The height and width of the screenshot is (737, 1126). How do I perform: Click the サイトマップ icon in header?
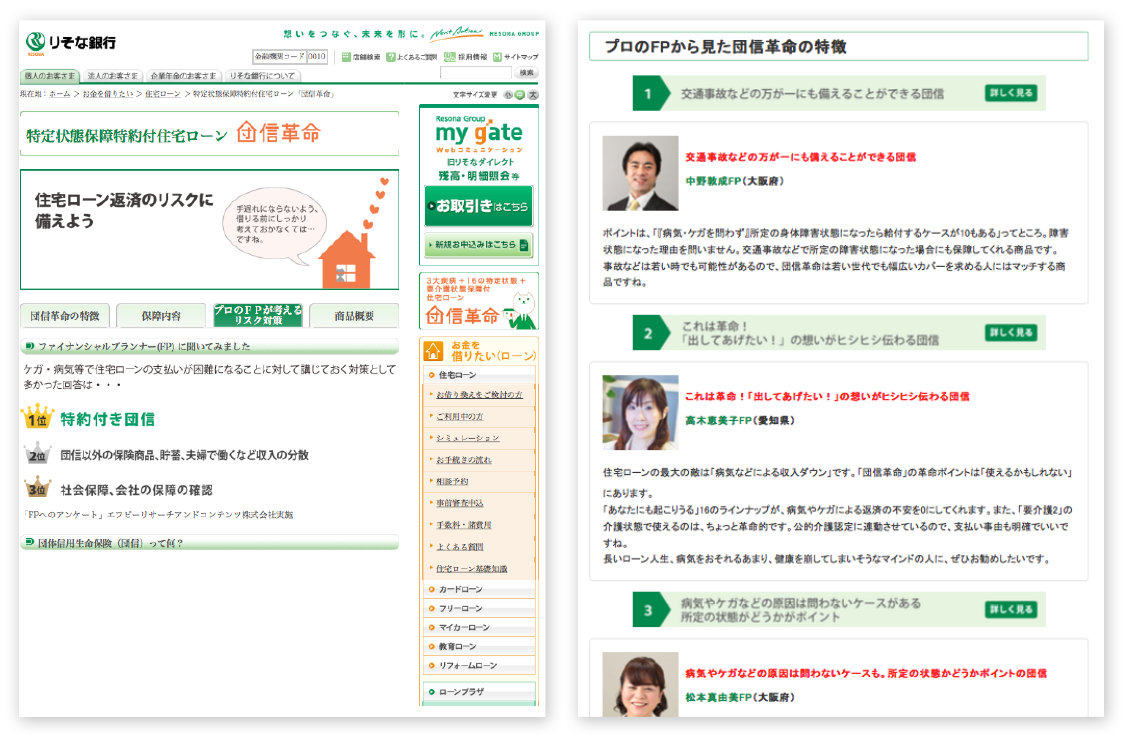coord(497,57)
